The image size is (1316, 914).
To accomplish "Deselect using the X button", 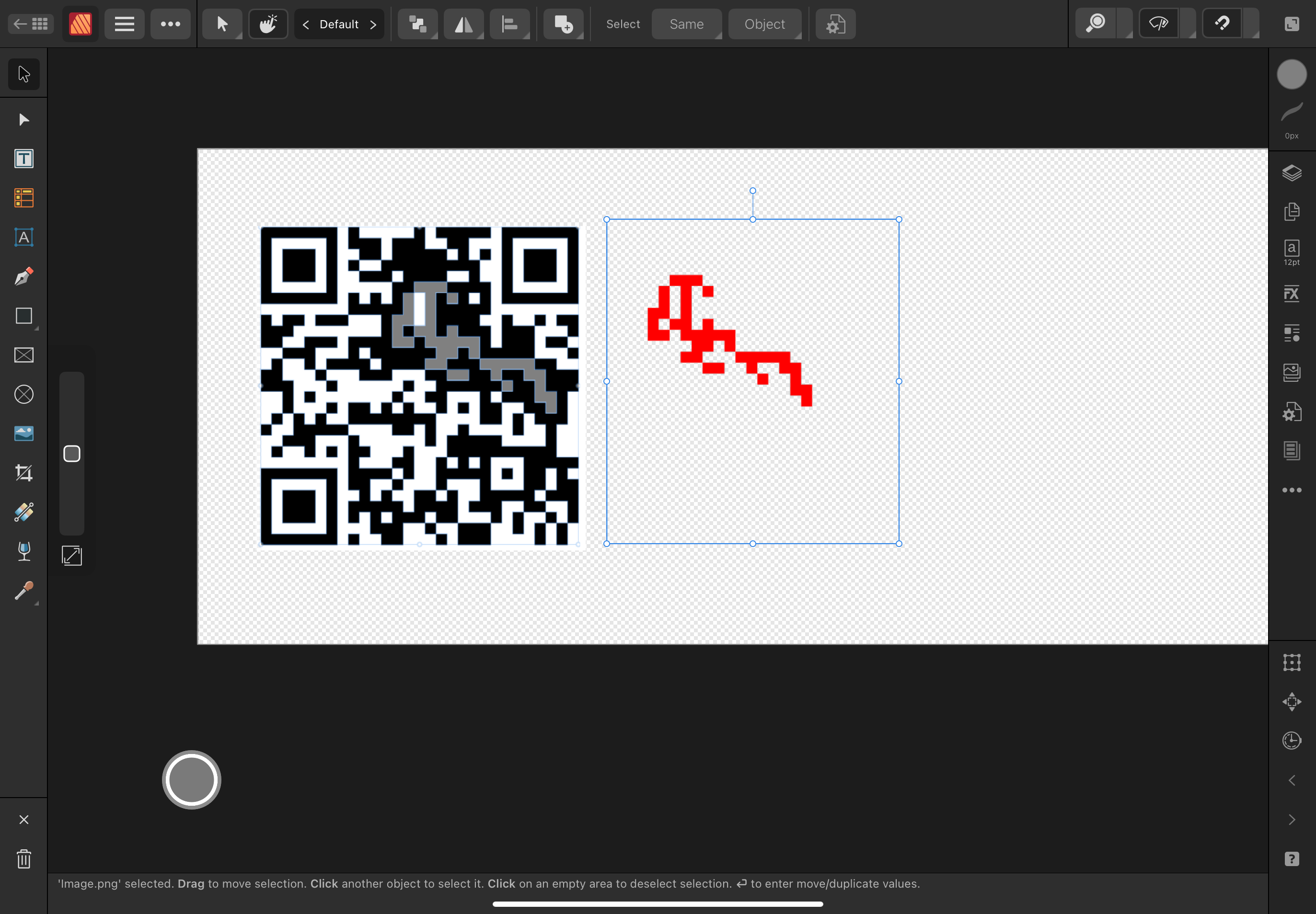I will click(24, 820).
